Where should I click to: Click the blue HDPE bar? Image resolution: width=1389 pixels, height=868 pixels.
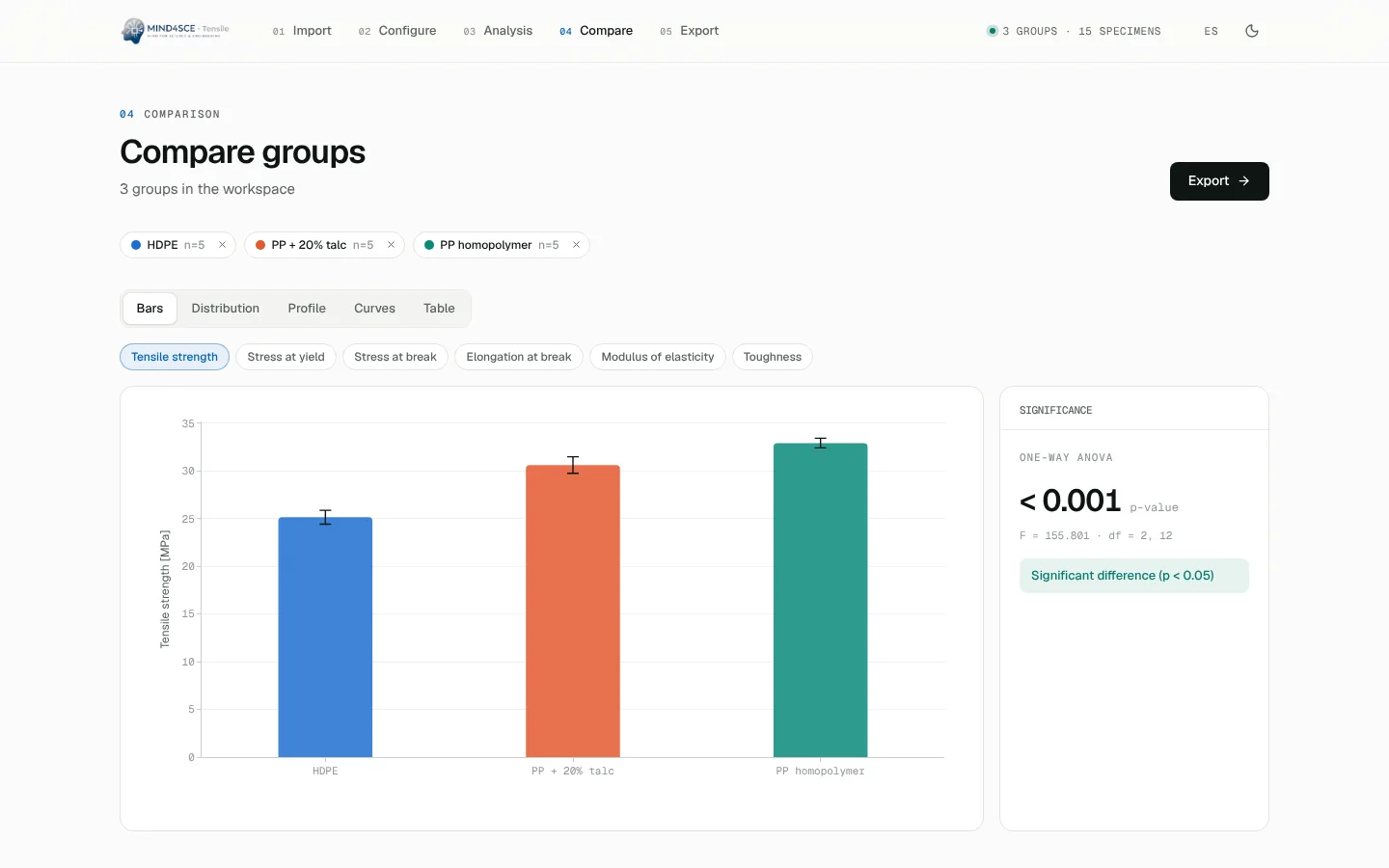pyautogui.click(x=325, y=637)
